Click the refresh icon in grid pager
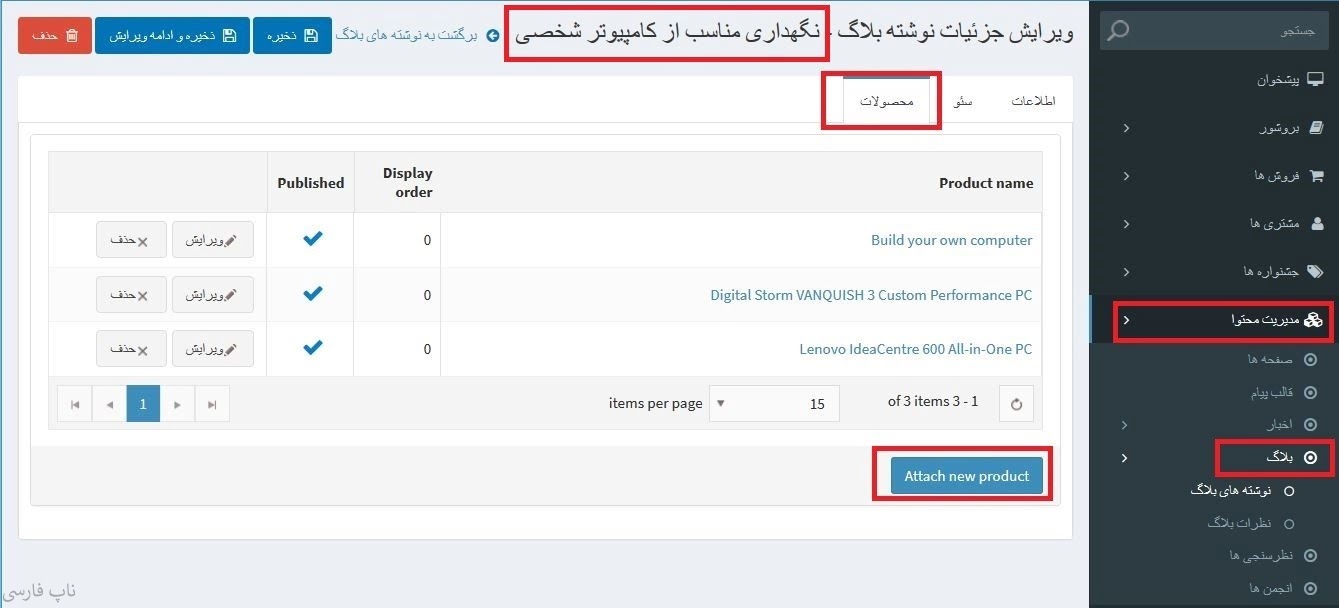 [x=1017, y=404]
